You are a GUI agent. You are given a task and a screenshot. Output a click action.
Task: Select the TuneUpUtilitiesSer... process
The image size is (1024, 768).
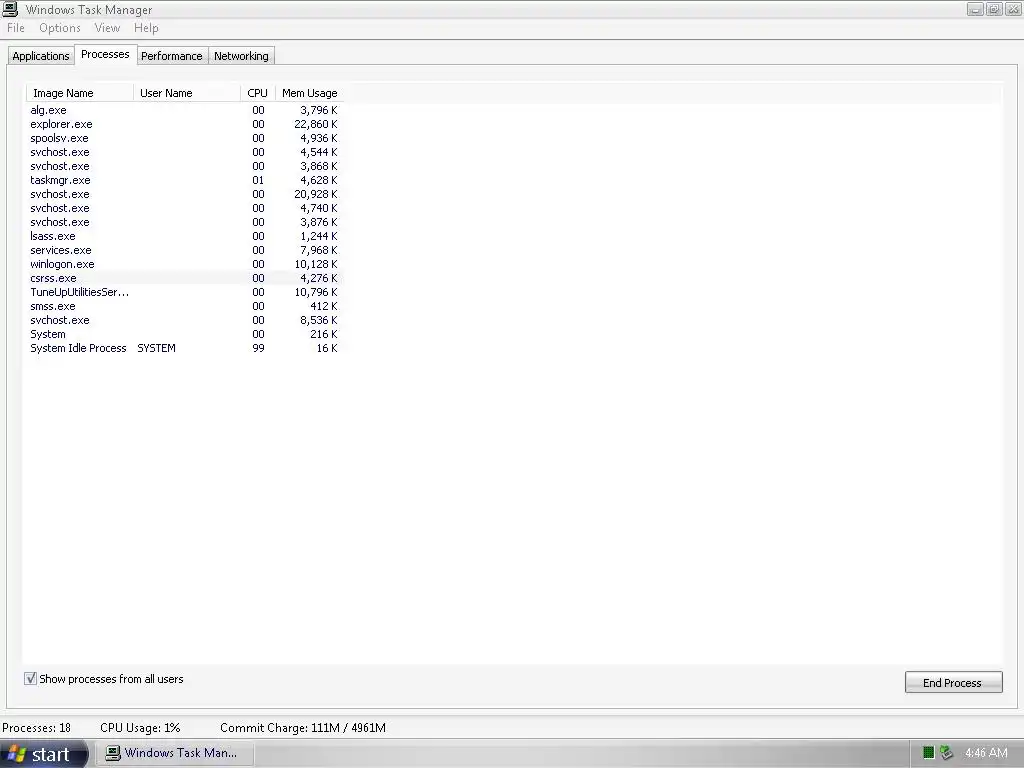coord(184,293)
